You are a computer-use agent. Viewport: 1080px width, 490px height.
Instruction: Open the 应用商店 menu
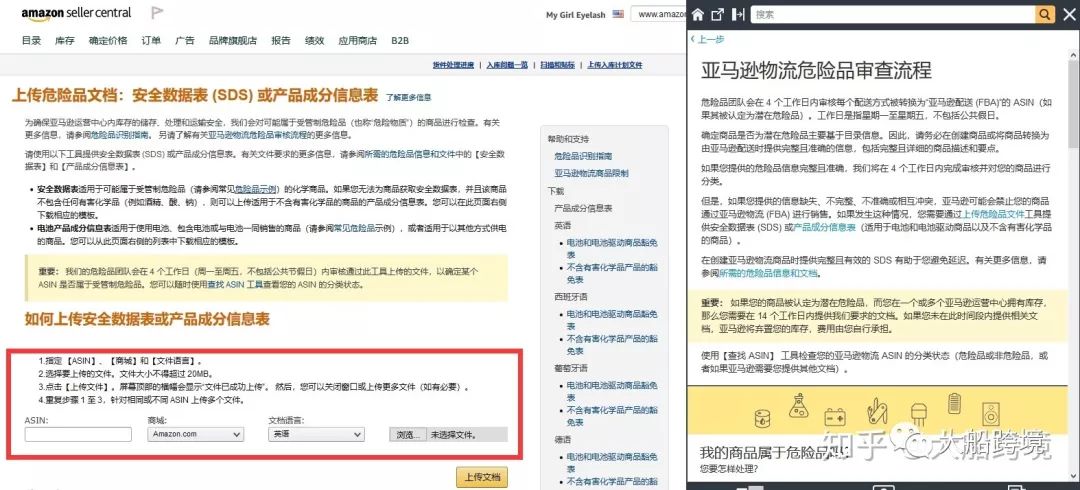click(357, 41)
